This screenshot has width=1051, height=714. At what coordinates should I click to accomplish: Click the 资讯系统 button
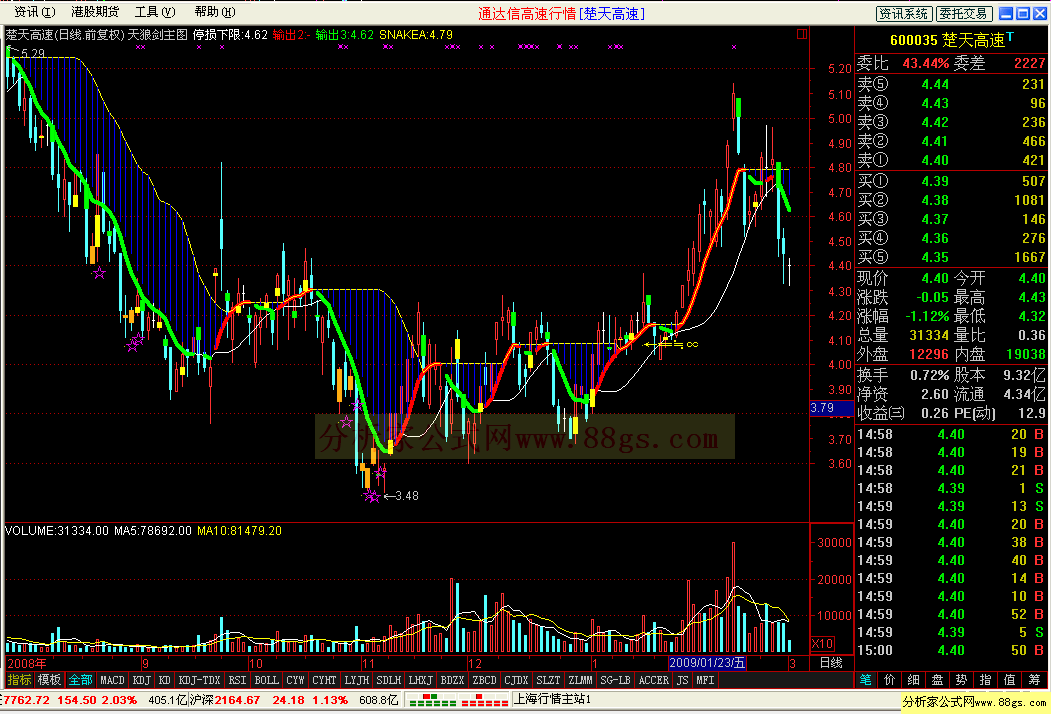click(x=904, y=13)
